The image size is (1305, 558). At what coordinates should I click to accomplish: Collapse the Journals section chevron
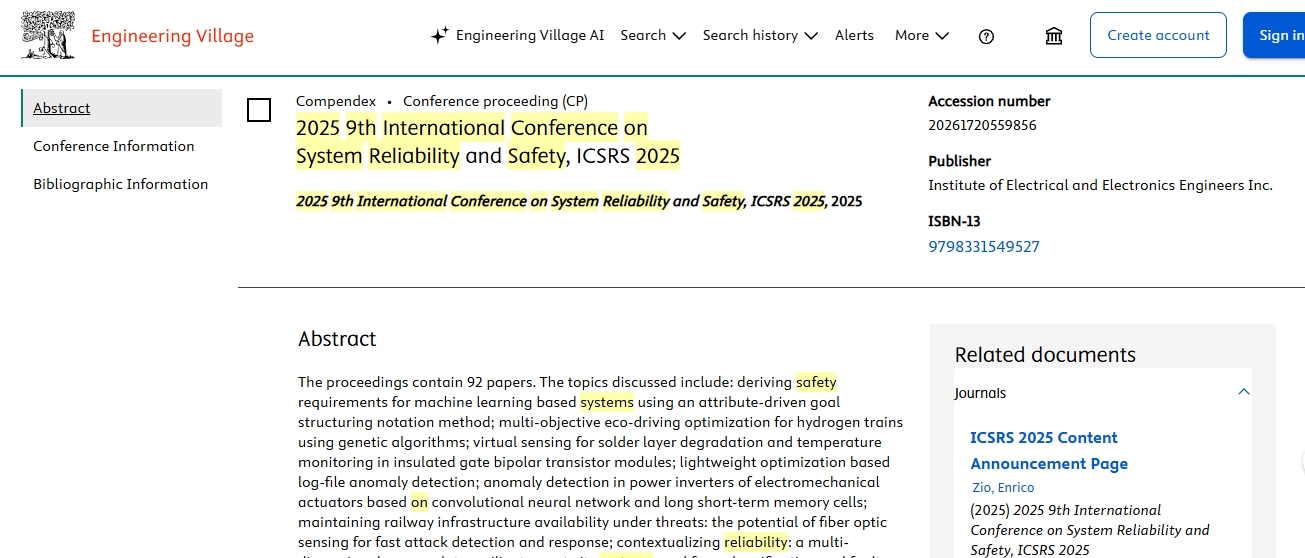click(x=1244, y=392)
